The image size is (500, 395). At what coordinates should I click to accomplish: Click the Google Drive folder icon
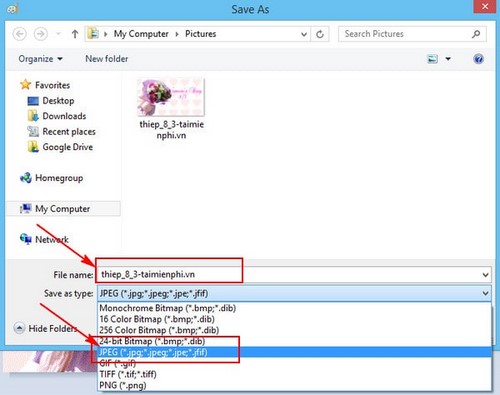pos(33,147)
